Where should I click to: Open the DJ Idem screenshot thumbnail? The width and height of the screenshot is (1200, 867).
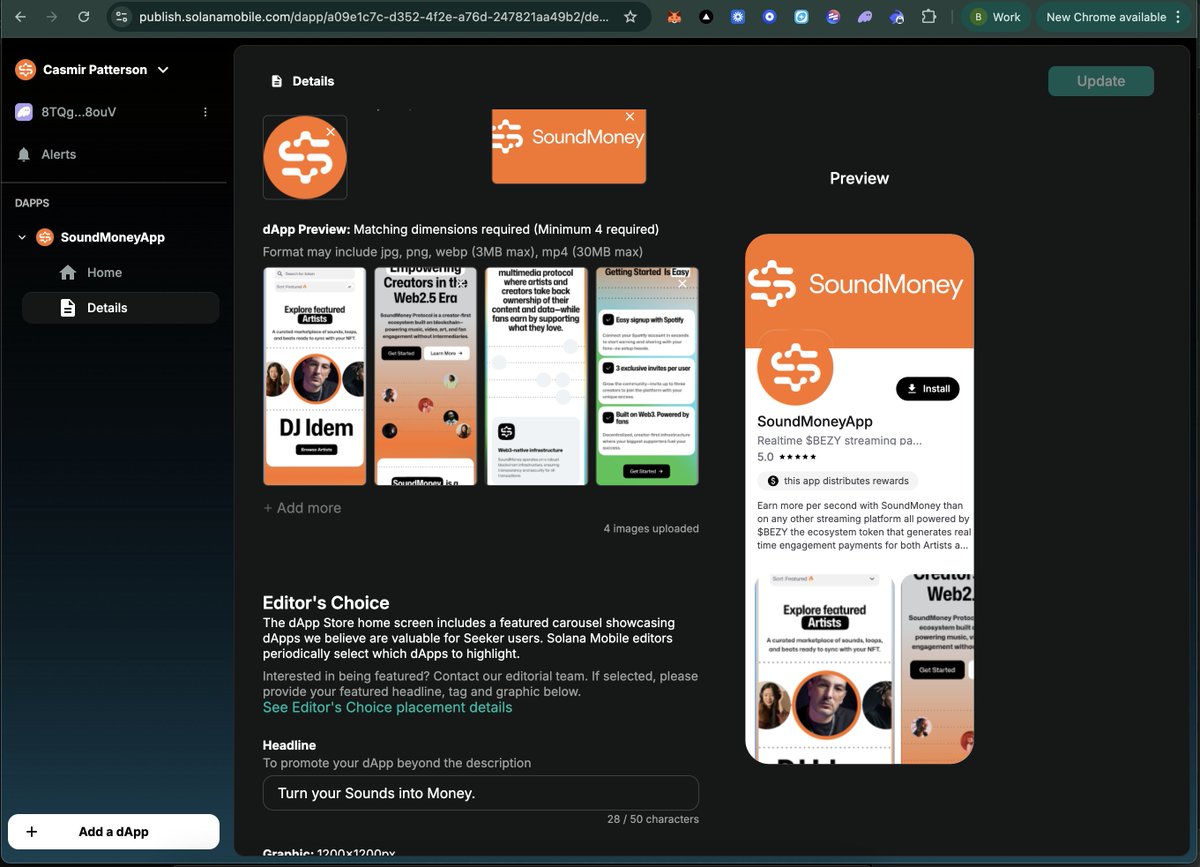point(314,376)
